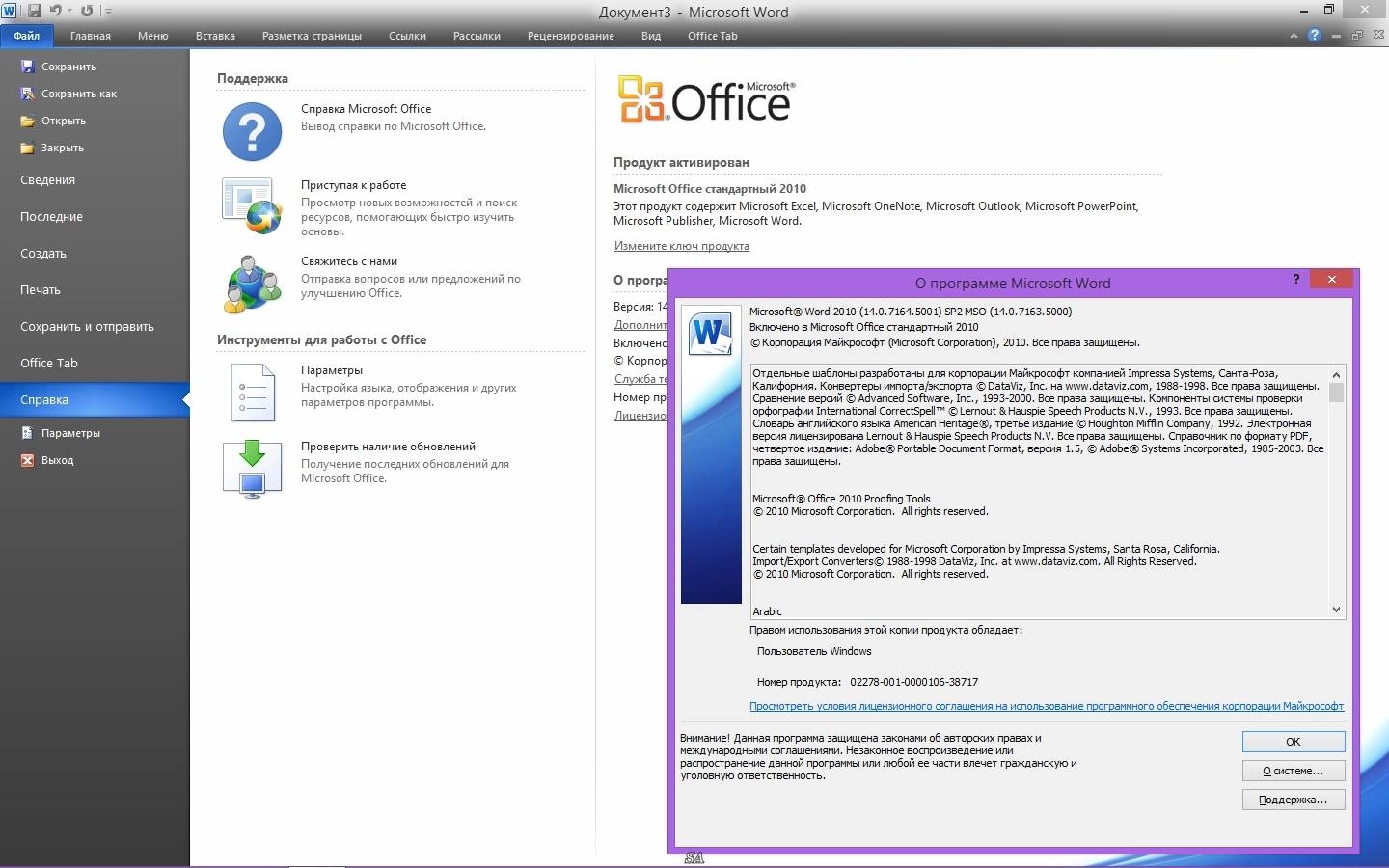Open the Рецензирование tab
Image resolution: width=1389 pixels, height=868 pixels.
click(x=570, y=36)
